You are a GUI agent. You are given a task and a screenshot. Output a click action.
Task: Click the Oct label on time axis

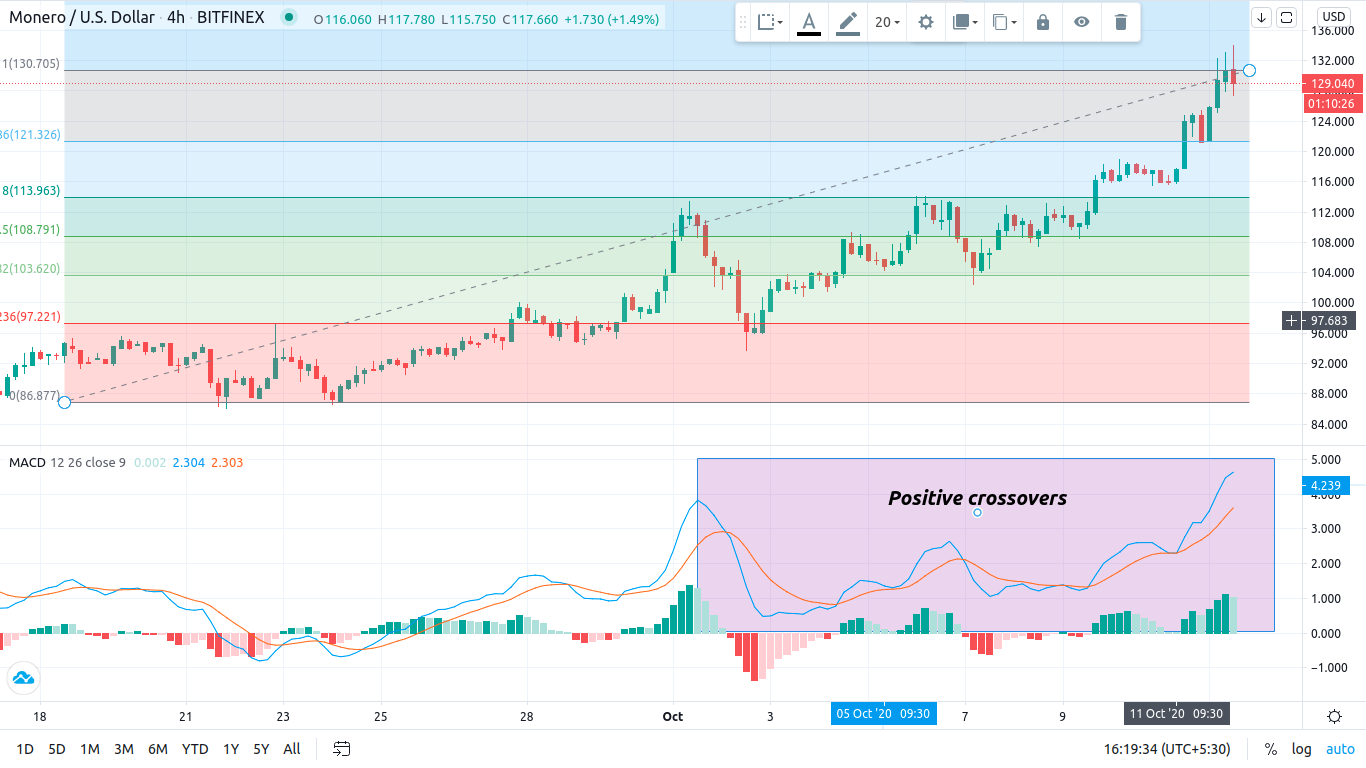click(x=672, y=716)
